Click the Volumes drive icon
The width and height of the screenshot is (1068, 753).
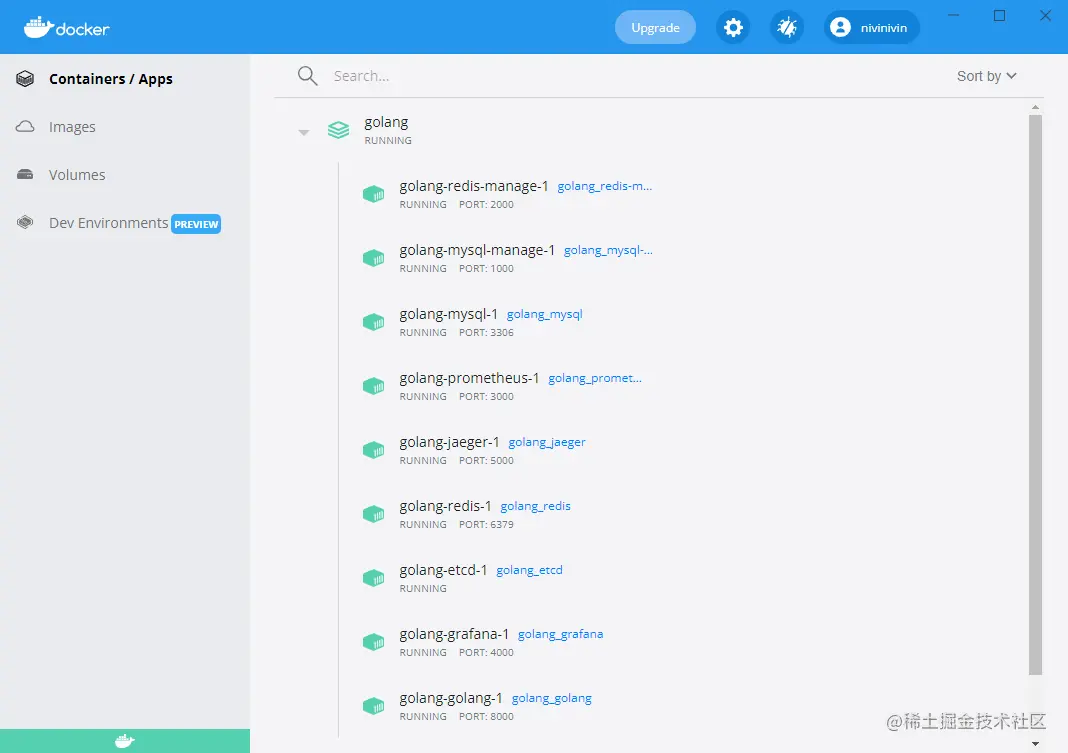(25, 174)
